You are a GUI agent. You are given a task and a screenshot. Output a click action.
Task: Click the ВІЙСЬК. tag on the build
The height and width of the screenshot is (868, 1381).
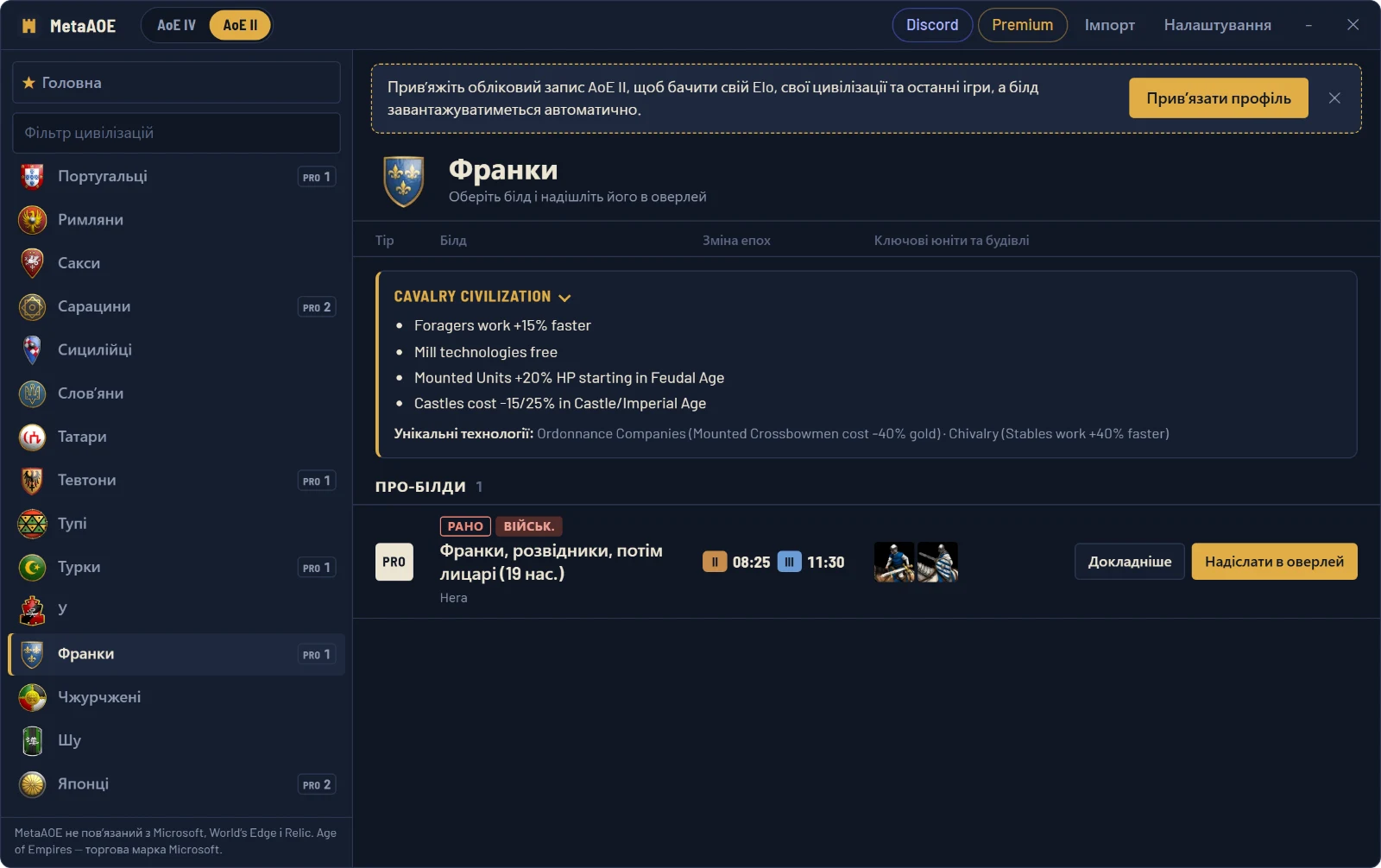click(528, 526)
